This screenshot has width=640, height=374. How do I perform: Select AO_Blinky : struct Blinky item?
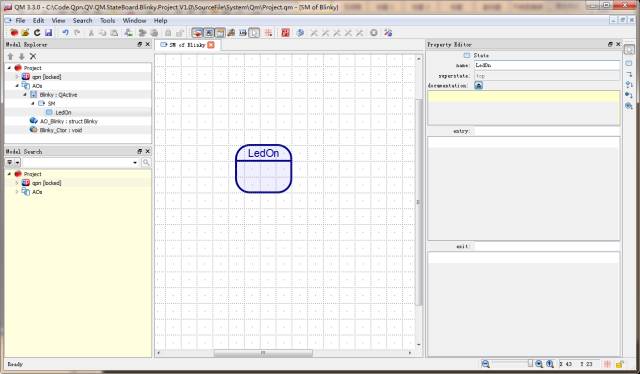click(69, 121)
